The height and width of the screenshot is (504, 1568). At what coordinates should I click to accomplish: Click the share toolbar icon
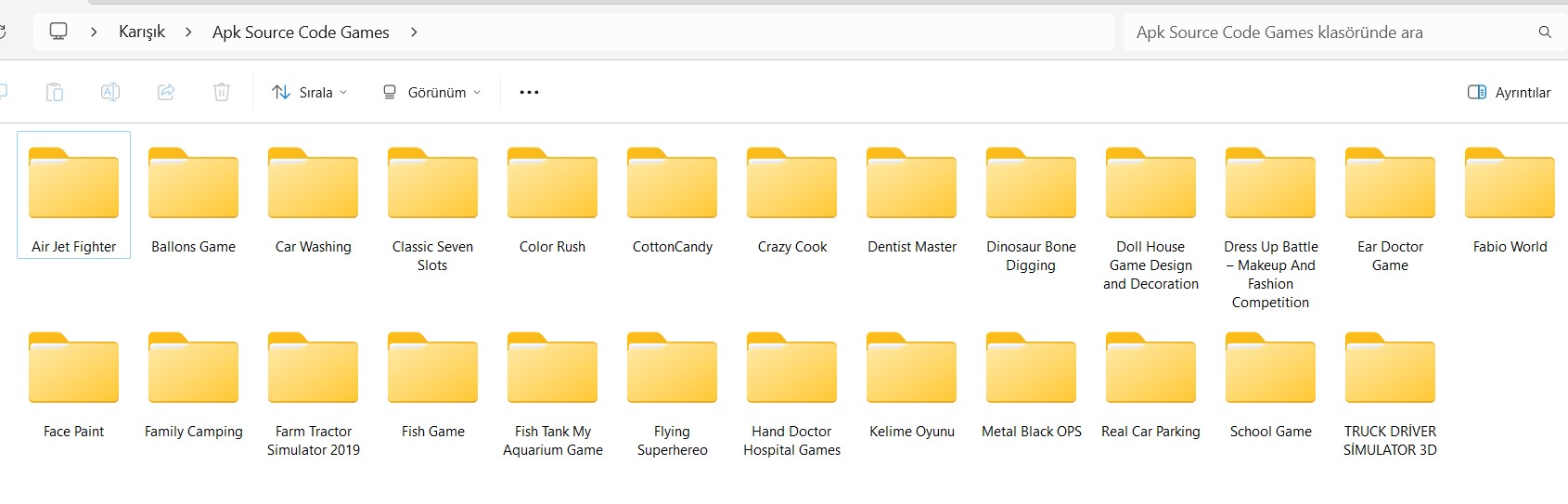(166, 92)
